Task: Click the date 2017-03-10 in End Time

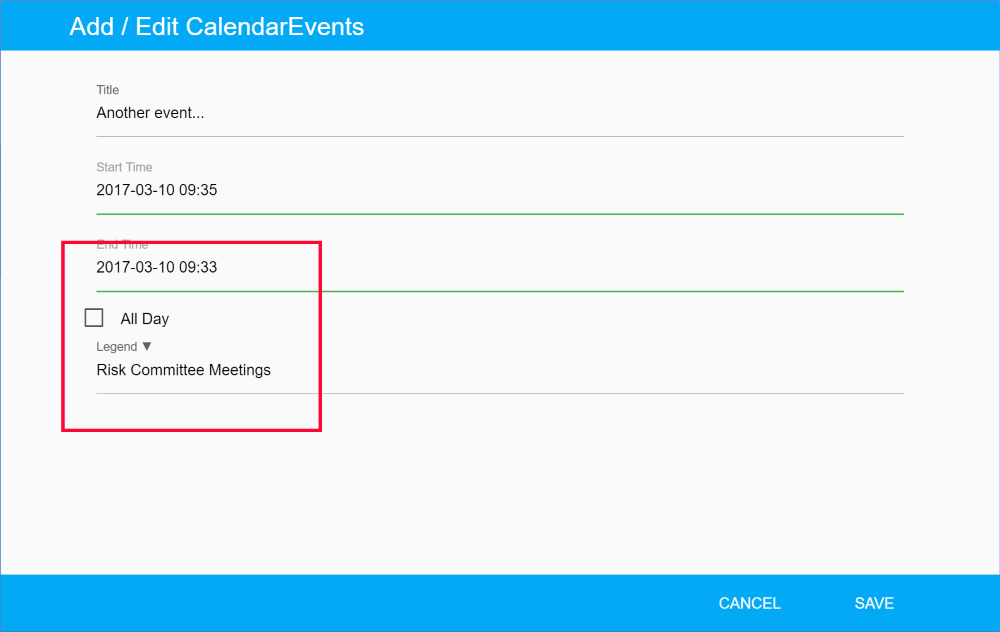Action: click(x=135, y=267)
